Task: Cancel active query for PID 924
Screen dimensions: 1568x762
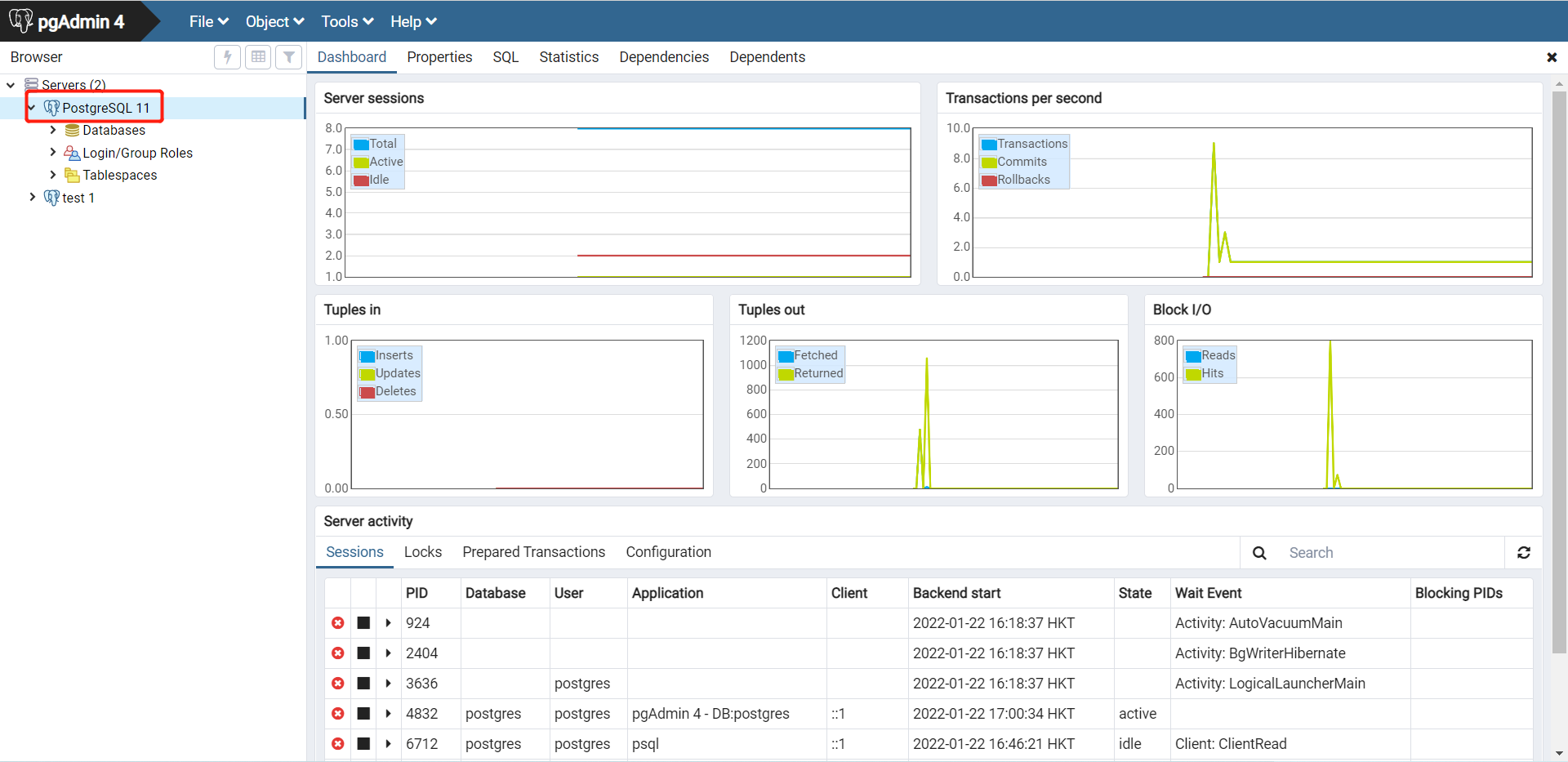Action: pos(364,623)
